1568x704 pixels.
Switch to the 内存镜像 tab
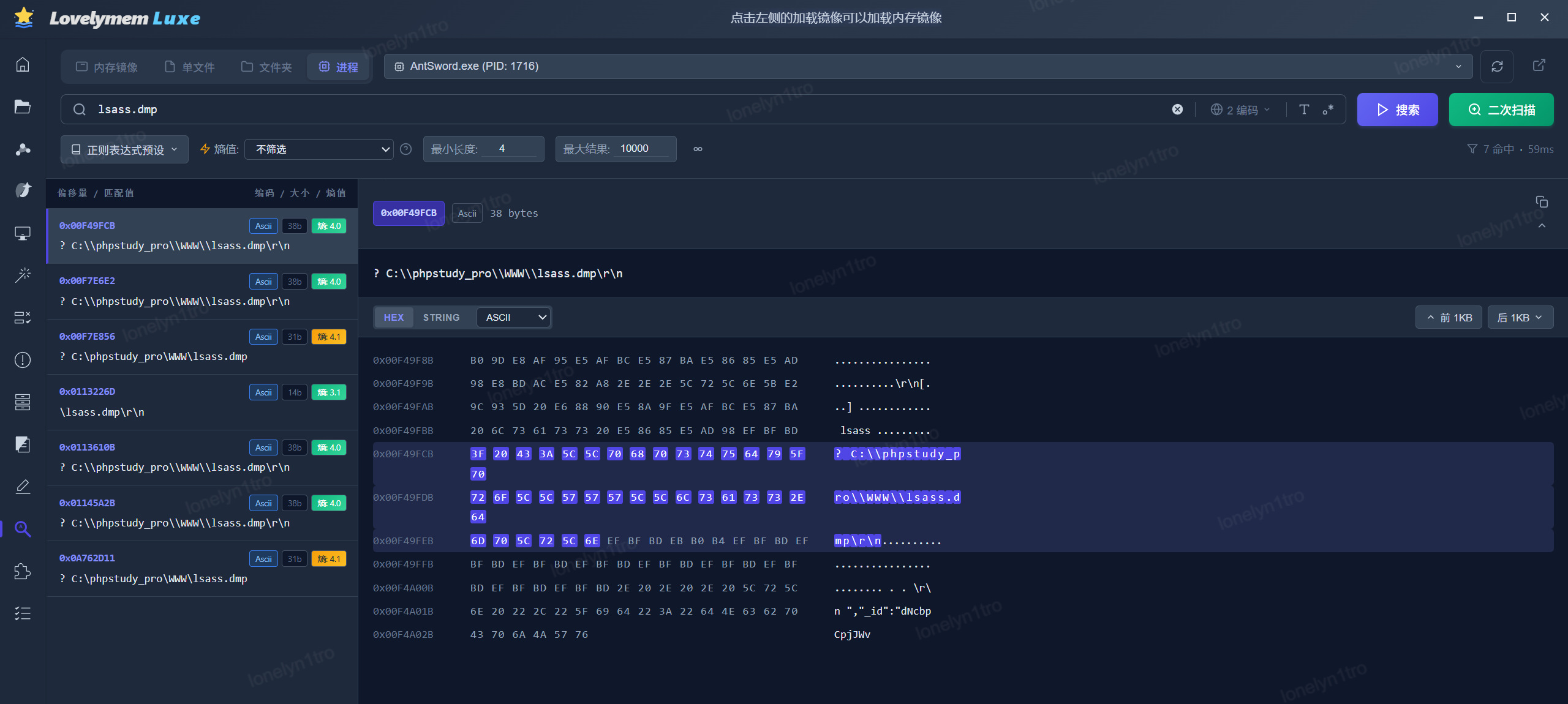(x=107, y=67)
